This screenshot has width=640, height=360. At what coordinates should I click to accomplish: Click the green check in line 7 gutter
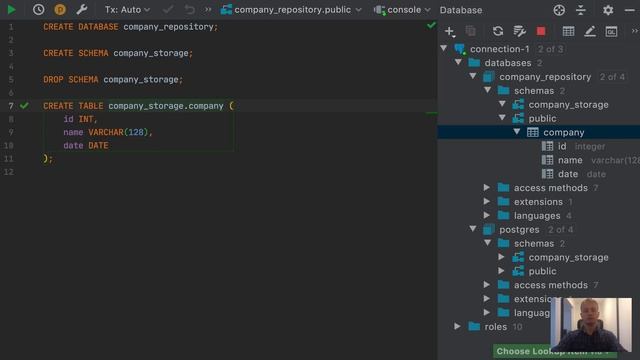[24, 106]
